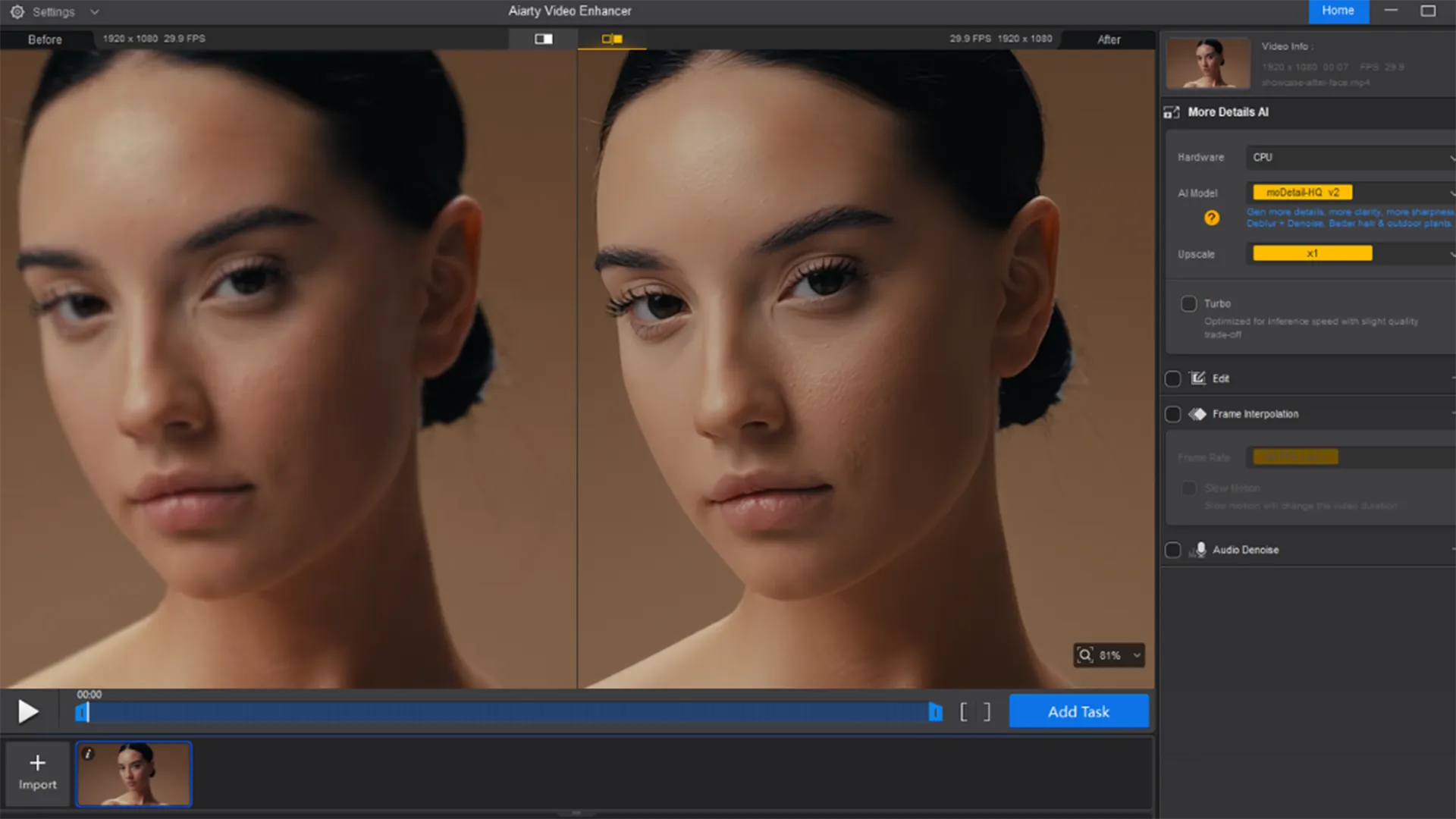Image resolution: width=1456 pixels, height=819 pixels.
Task: Click the Frame Interpolation diamond icon
Action: 1198,414
